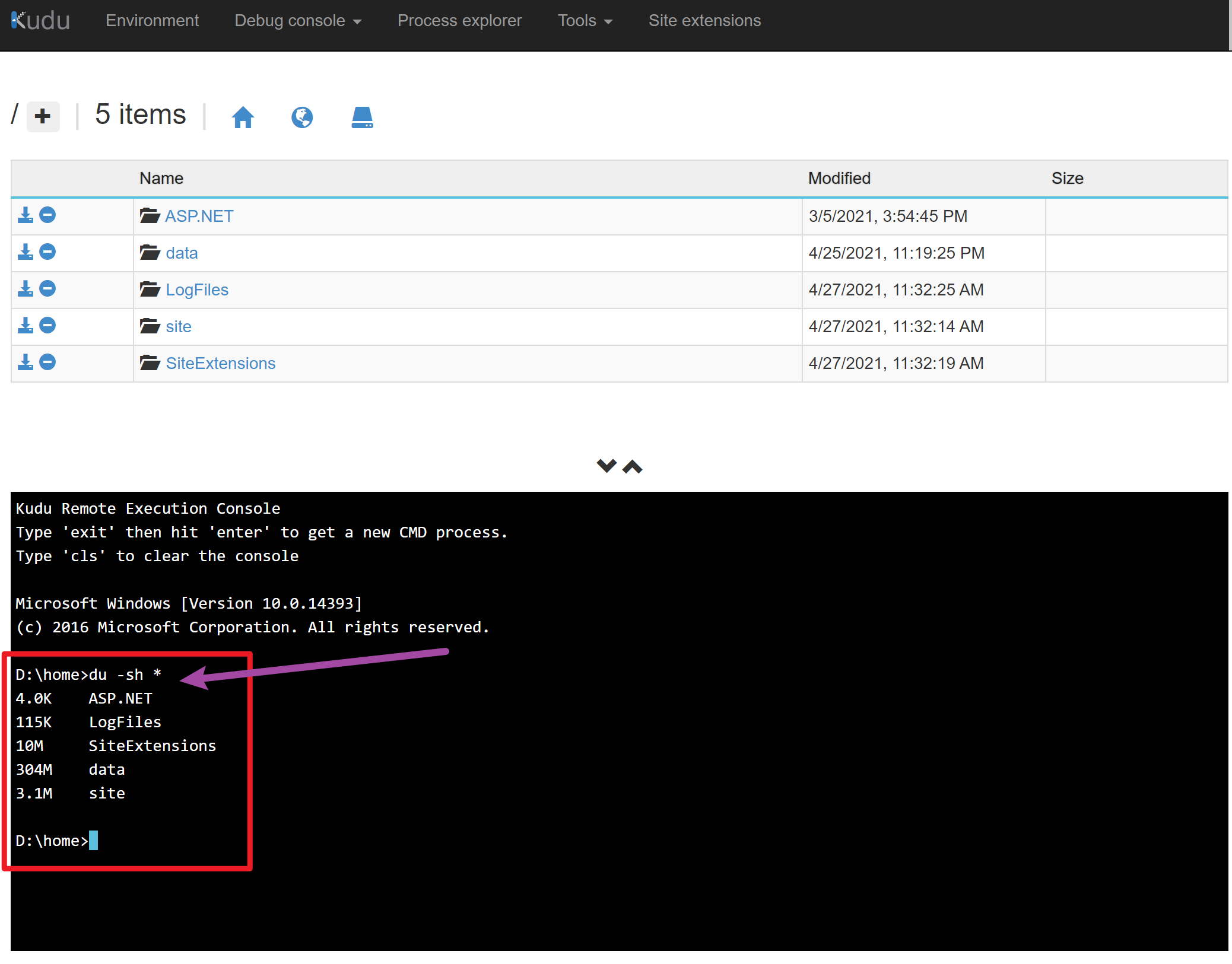Expand the Tools dropdown menu
This screenshot has height=964, width=1232.
point(583,20)
